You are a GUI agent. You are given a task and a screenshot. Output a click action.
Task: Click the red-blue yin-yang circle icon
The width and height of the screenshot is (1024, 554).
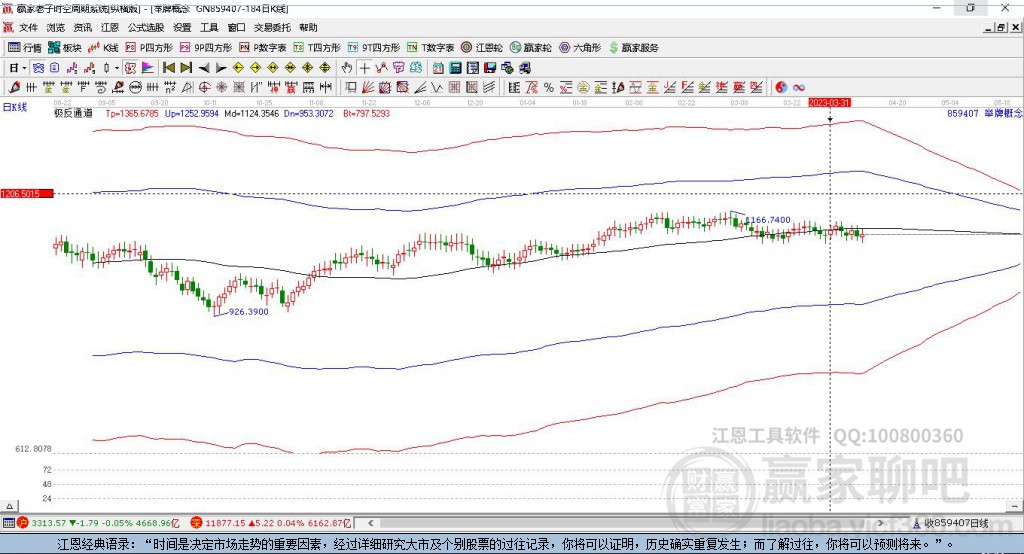(780, 88)
